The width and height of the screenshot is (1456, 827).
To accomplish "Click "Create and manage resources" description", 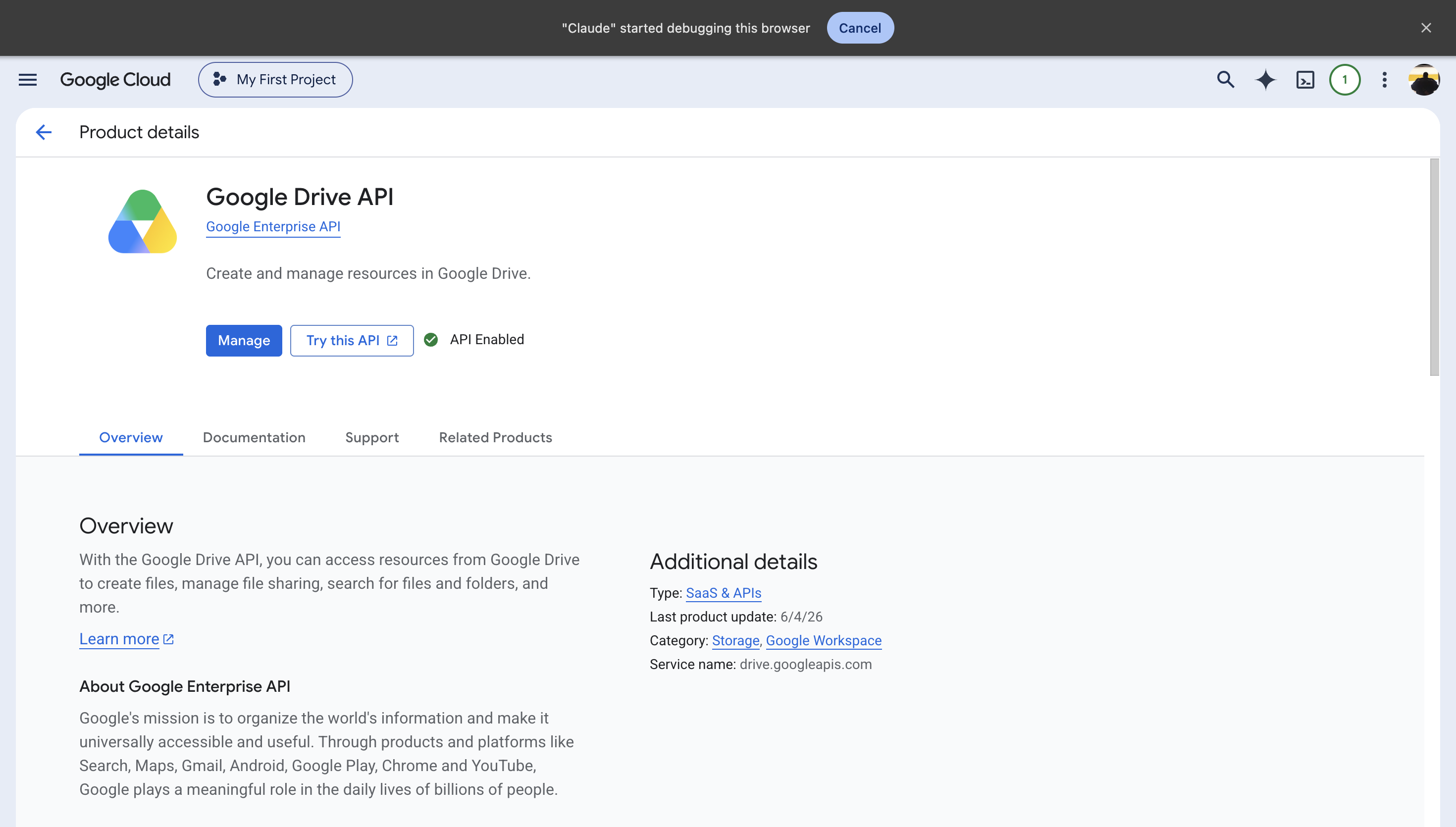I will coord(368,274).
